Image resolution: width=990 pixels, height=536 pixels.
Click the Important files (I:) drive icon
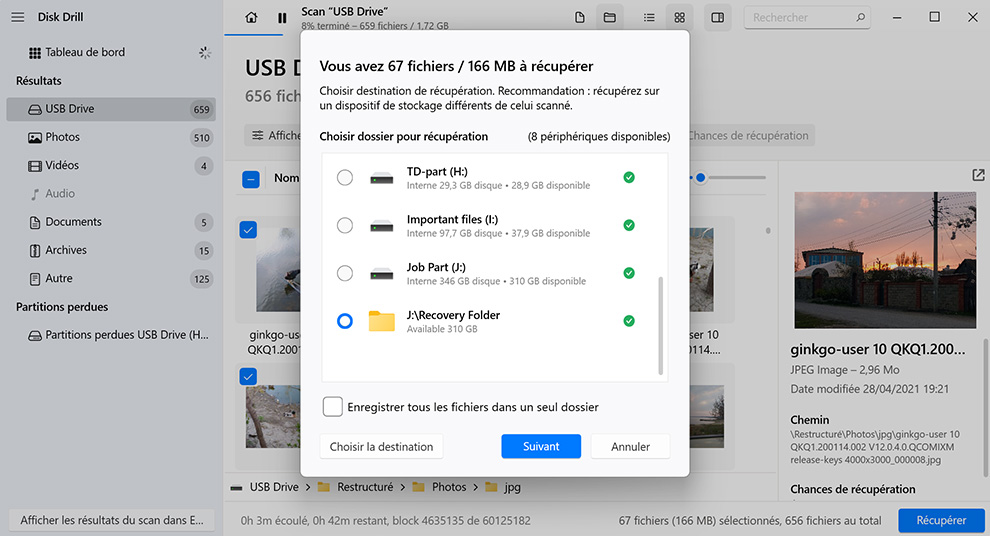tap(382, 226)
